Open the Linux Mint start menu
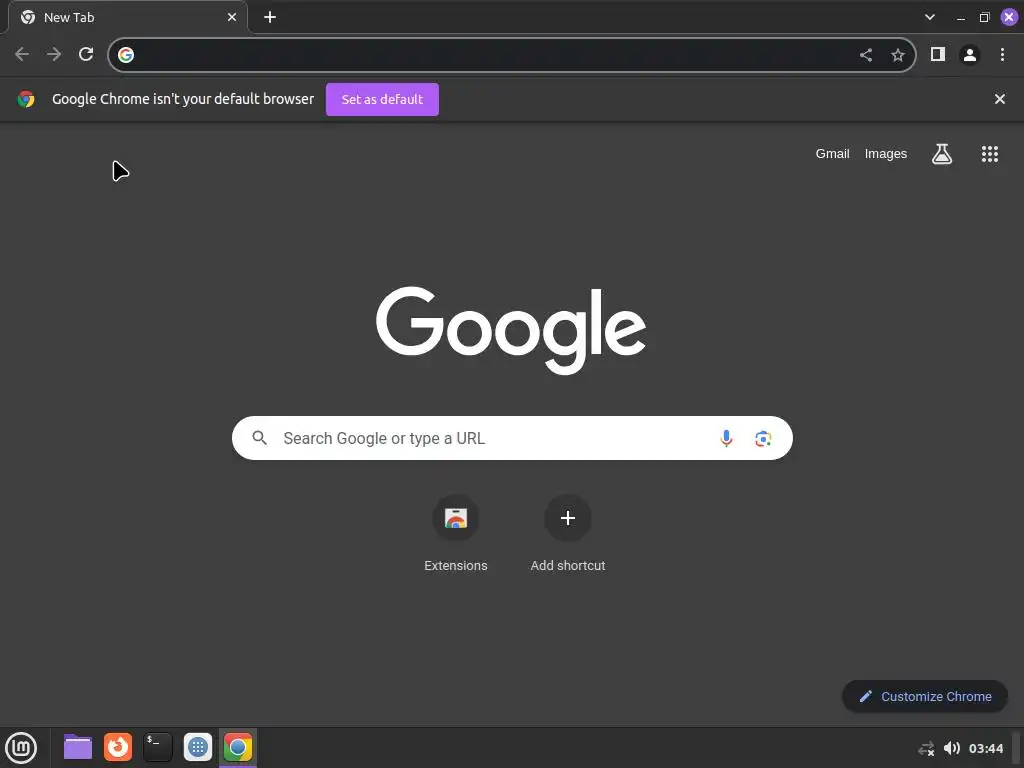 tap(21, 748)
